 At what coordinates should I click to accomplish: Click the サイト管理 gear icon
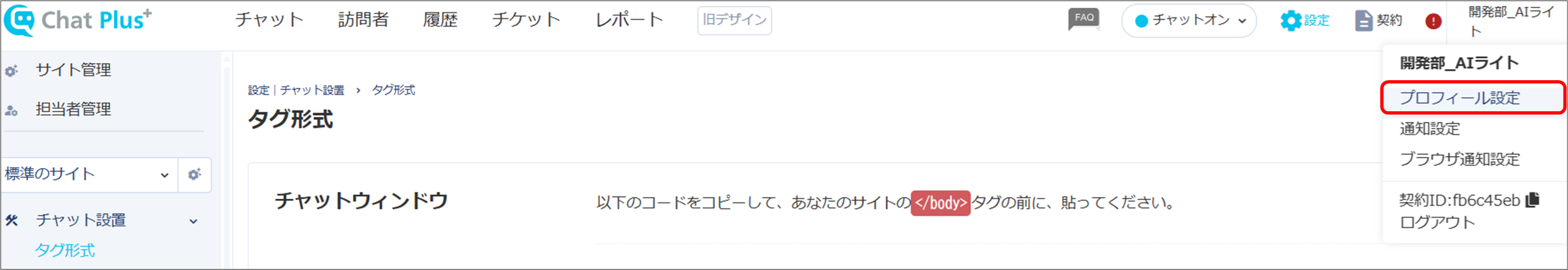coord(11,71)
